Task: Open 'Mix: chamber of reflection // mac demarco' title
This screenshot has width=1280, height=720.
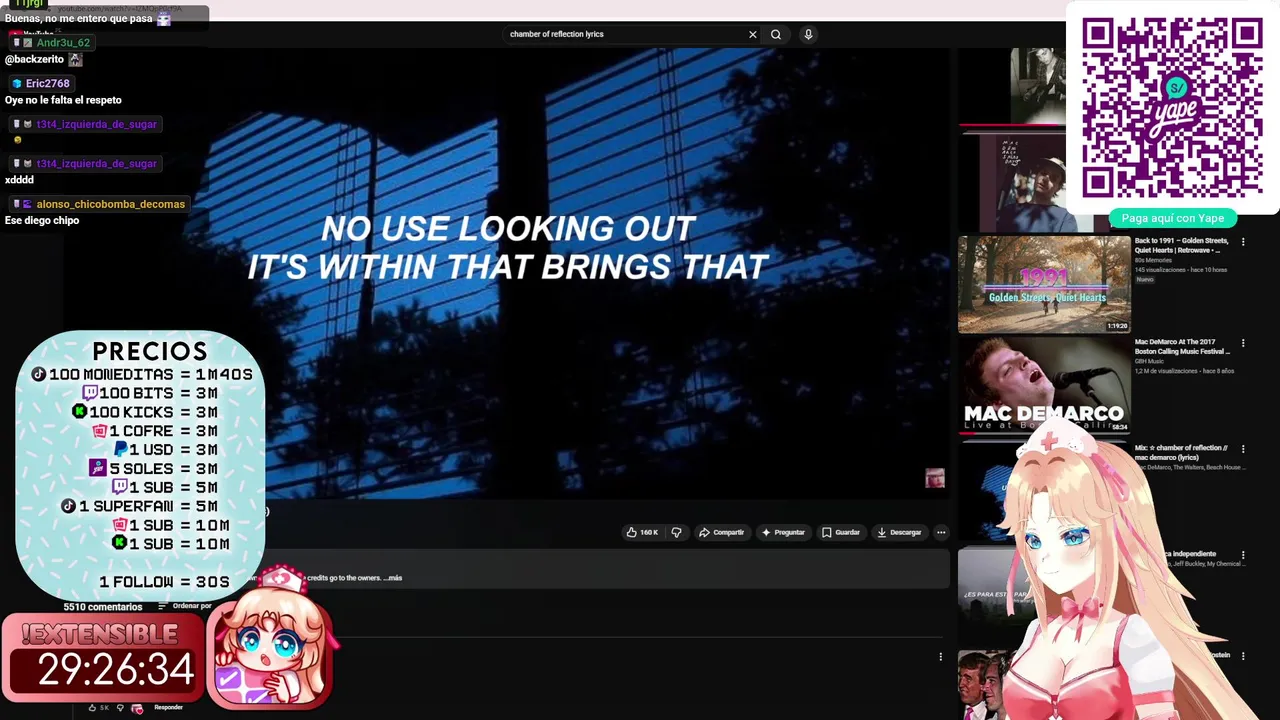Action: click(1181, 453)
